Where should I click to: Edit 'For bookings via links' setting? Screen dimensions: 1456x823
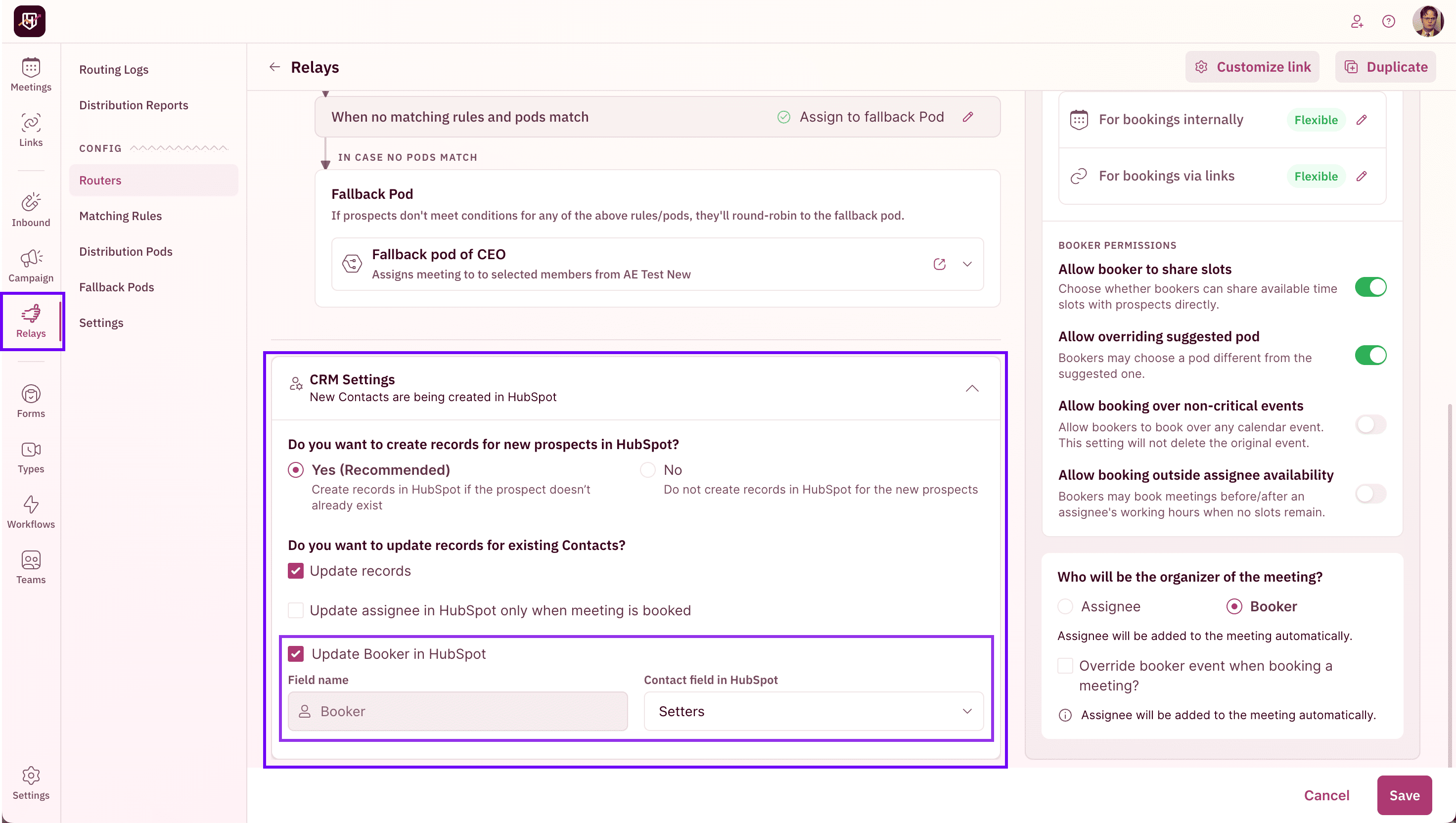1362,177
